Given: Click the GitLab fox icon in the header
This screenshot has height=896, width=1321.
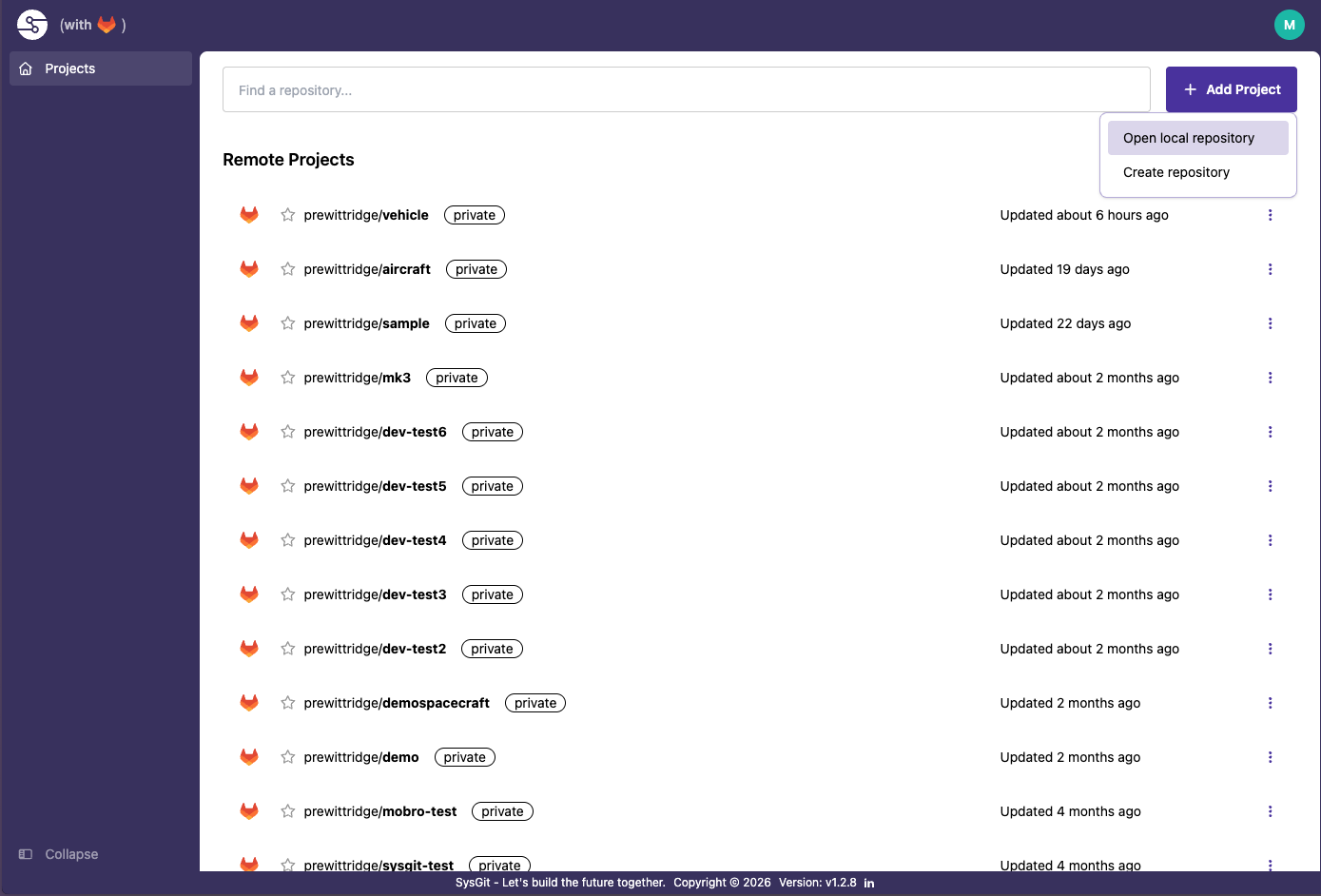Looking at the screenshot, I should (107, 25).
